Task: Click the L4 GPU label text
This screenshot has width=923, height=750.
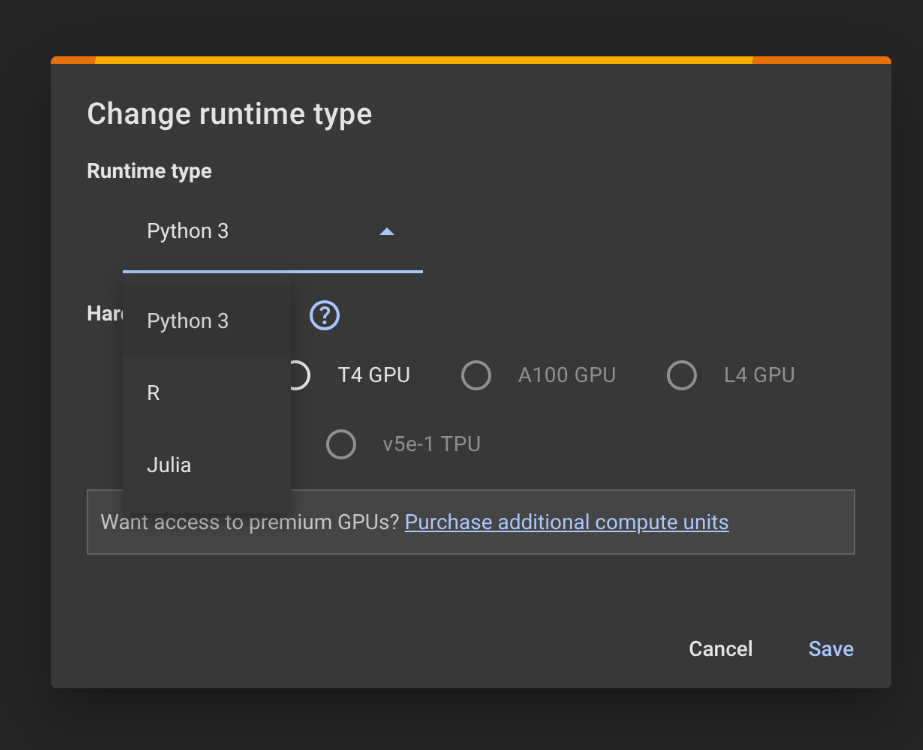Action: [758, 376]
